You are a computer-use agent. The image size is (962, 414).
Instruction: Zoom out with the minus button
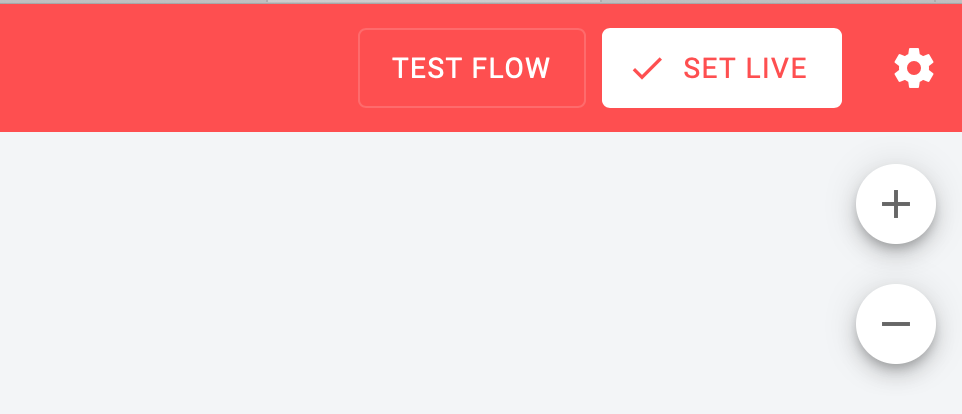pyautogui.click(x=895, y=324)
